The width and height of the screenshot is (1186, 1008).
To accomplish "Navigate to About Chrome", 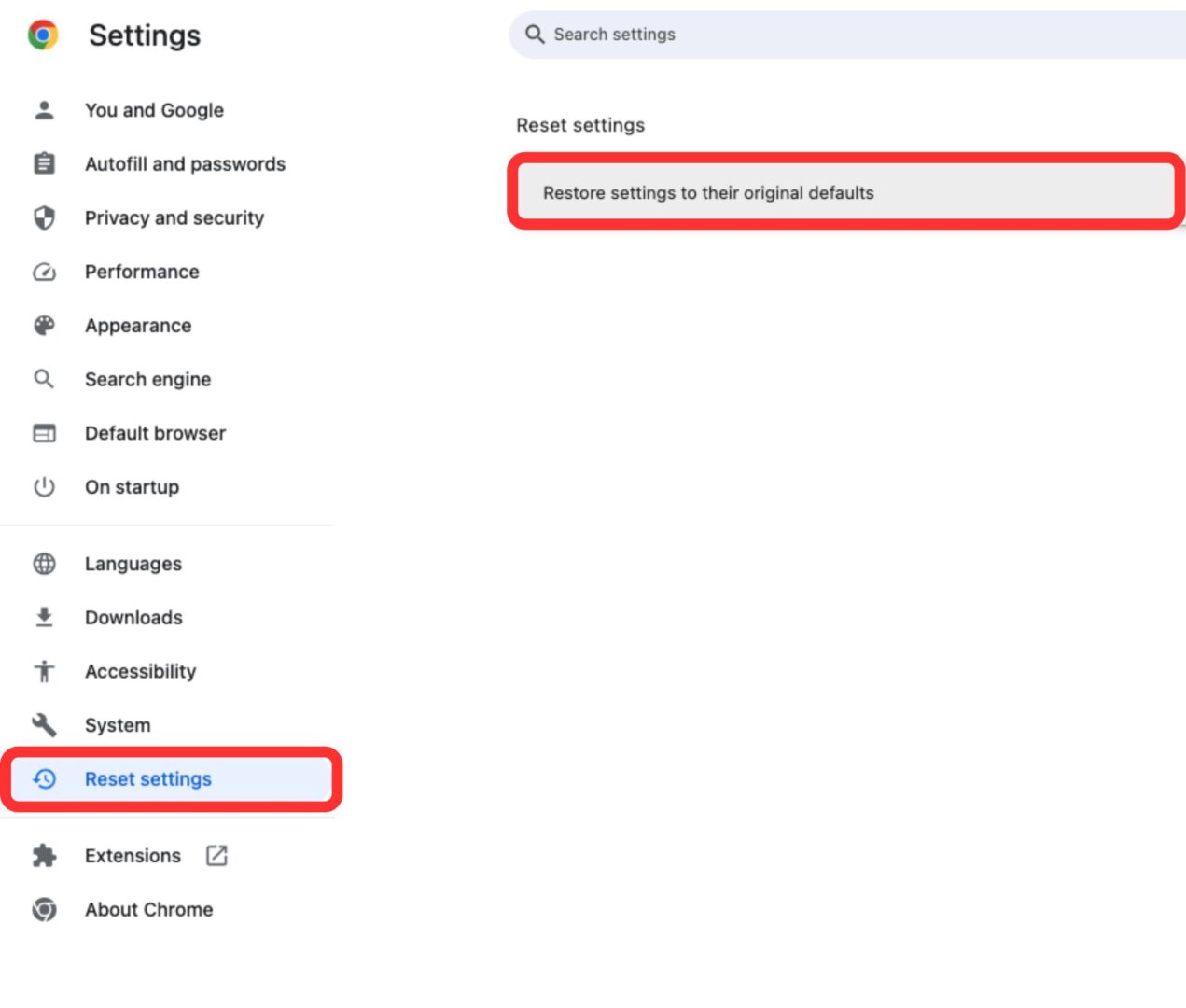I will click(x=148, y=909).
